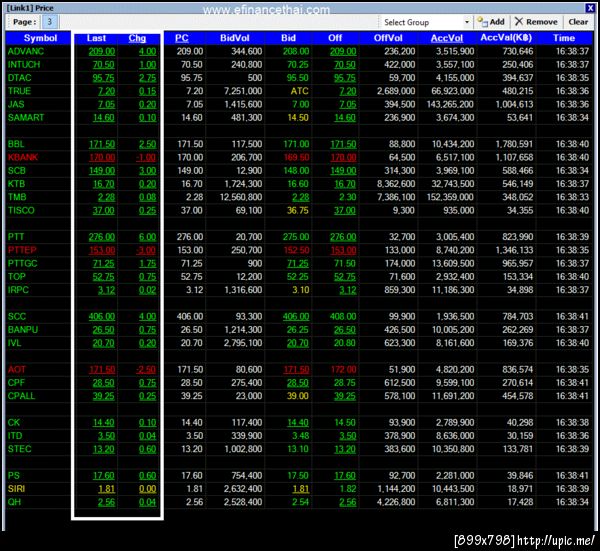Click the Page number field showing 3
Image resolution: width=600 pixels, height=551 pixels.
(x=50, y=22)
